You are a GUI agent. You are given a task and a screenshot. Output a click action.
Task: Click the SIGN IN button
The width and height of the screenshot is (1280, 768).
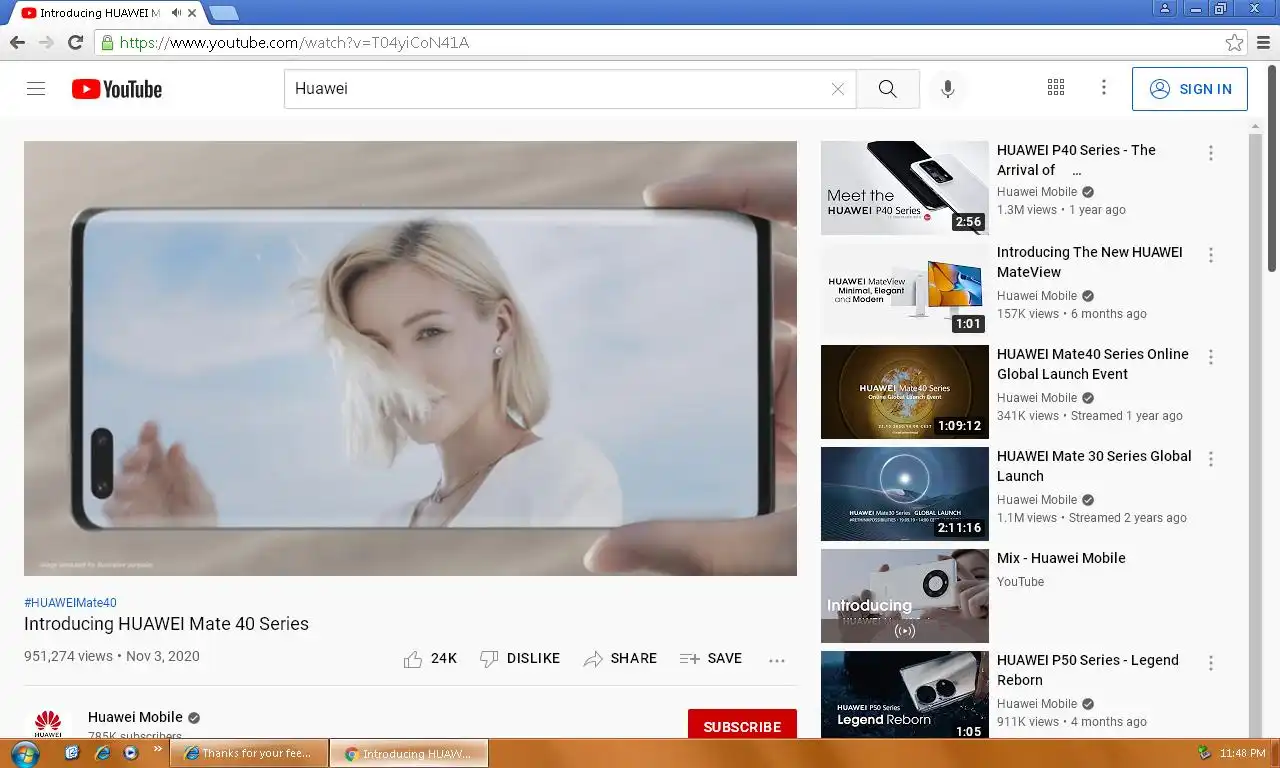point(1190,89)
